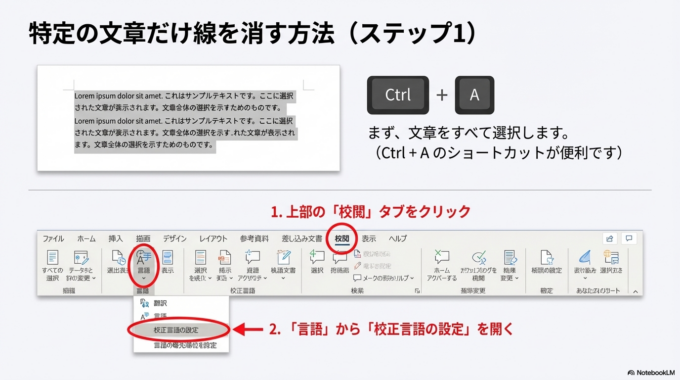This screenshot has width=680, height=380.
Task: Click the speech bubble with green X icon
Action: click(x=441, y=257)
